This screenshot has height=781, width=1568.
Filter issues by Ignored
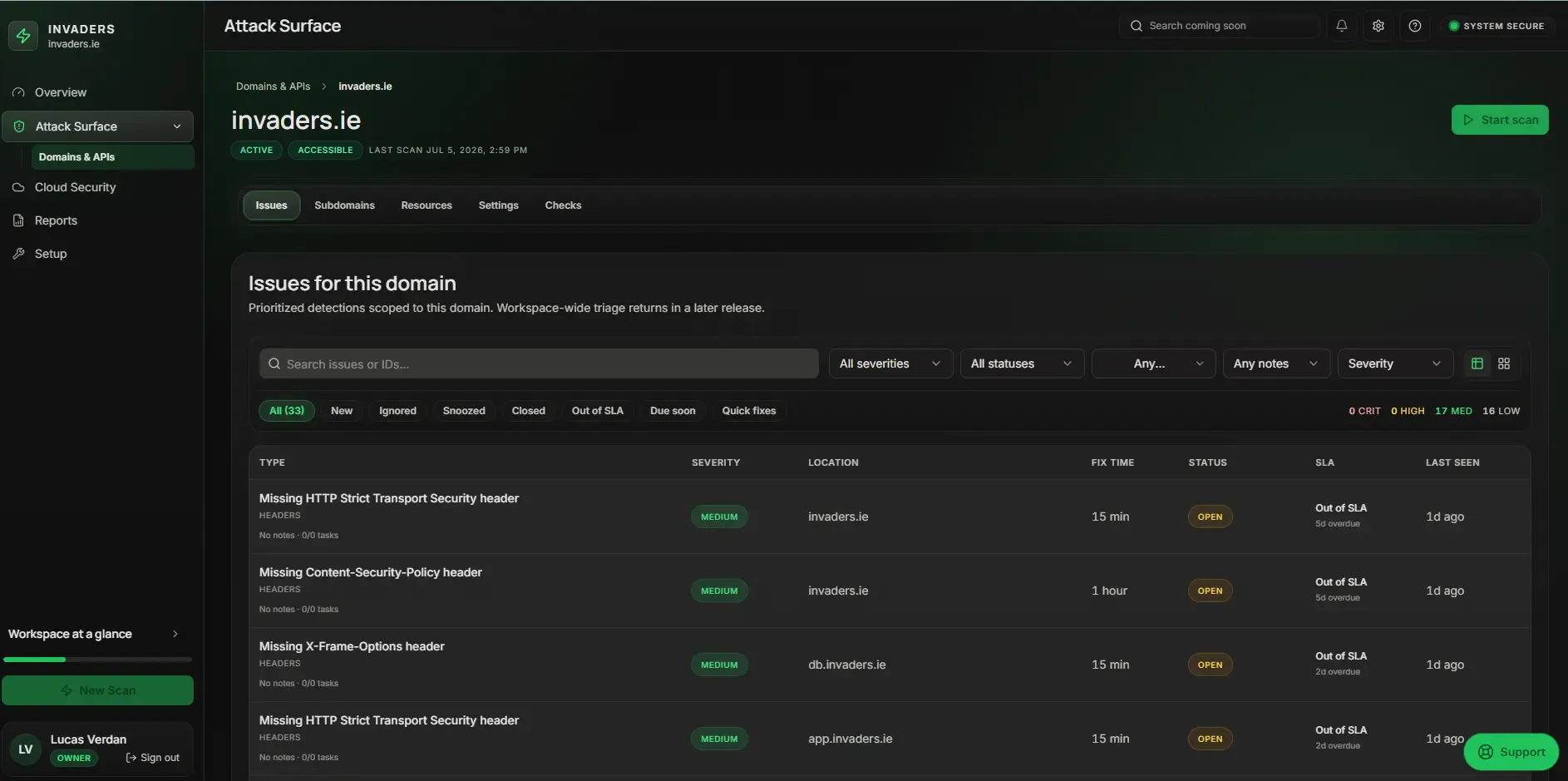[397, 411]
